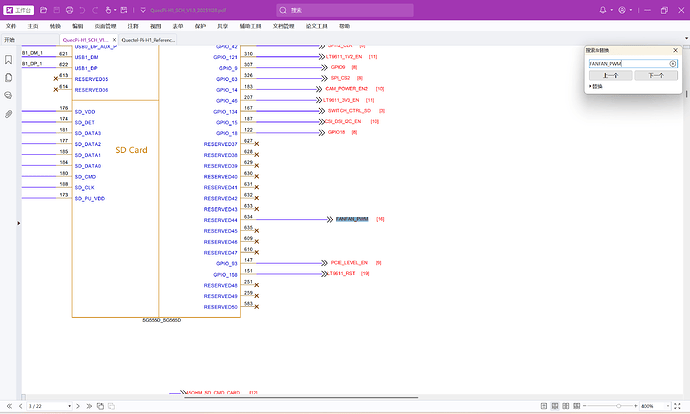The width and height of the screenshot is (690, 414).
Task: Select the continuous page view icon
Action: [555, 406]
